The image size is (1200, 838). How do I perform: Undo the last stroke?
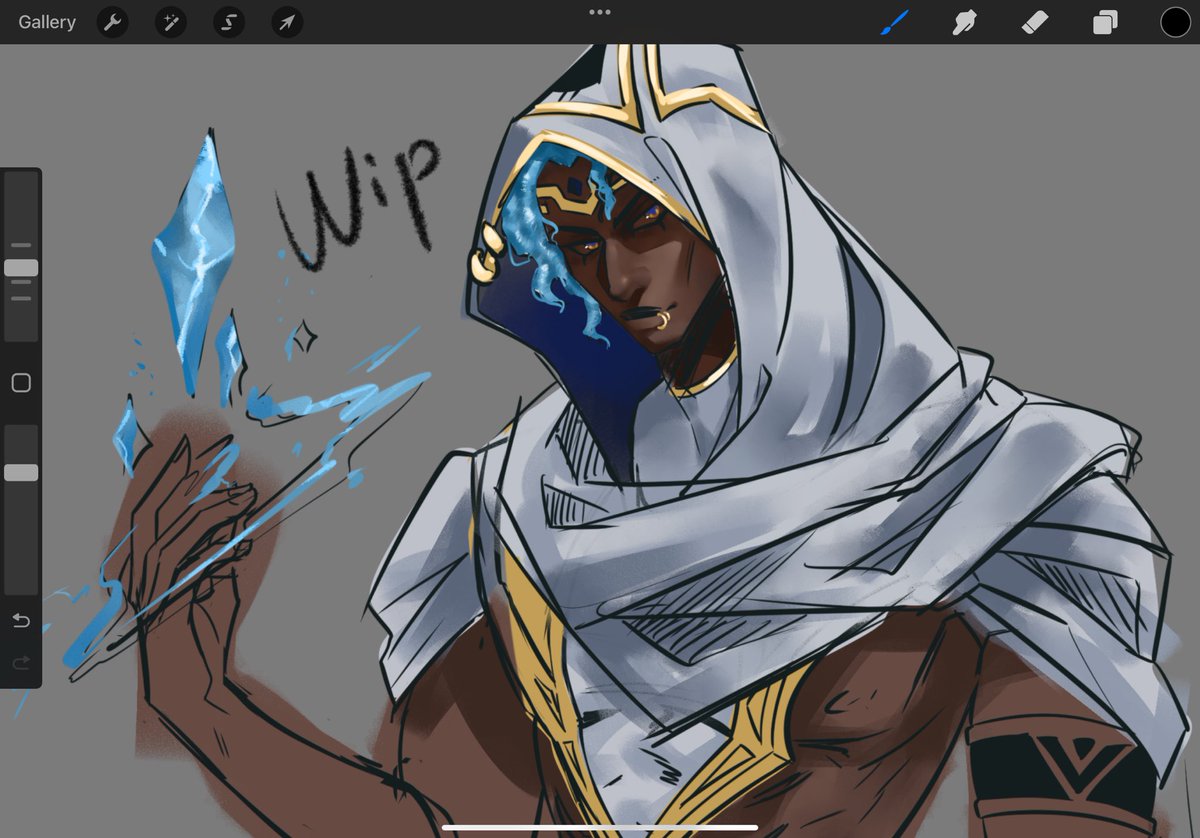[21, 621]
